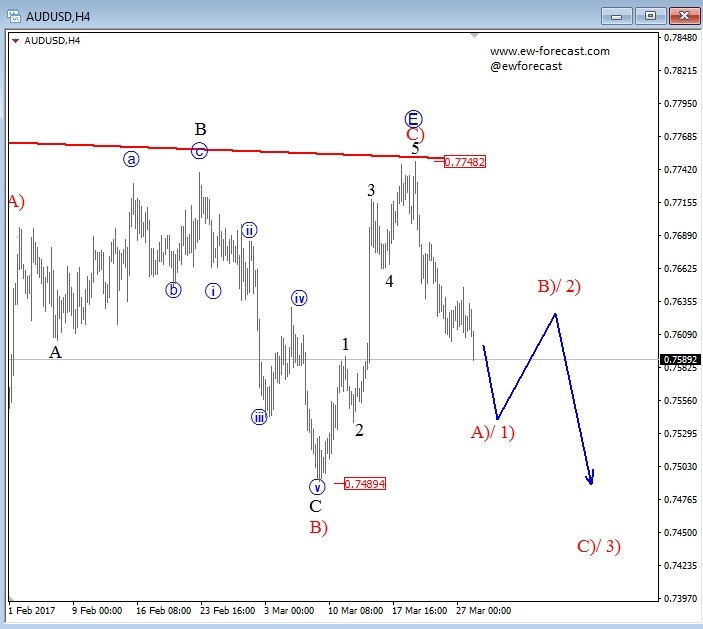This screenshot has height=629, width=703.
Task: Click the @ewforecast text label
Action: tap(526, 66)
